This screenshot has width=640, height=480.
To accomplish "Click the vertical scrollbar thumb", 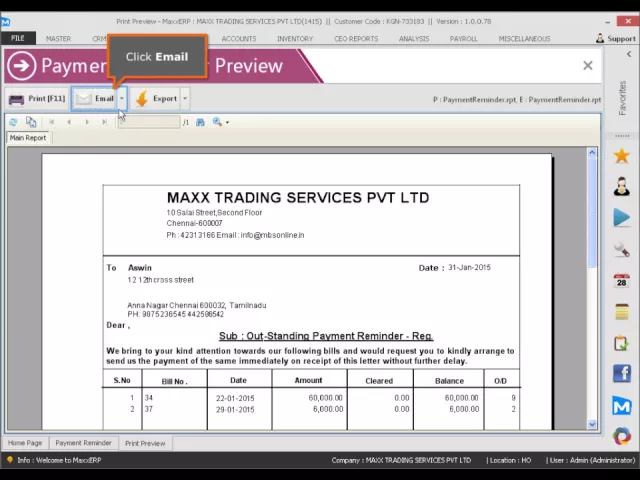I will click(592, 212).
